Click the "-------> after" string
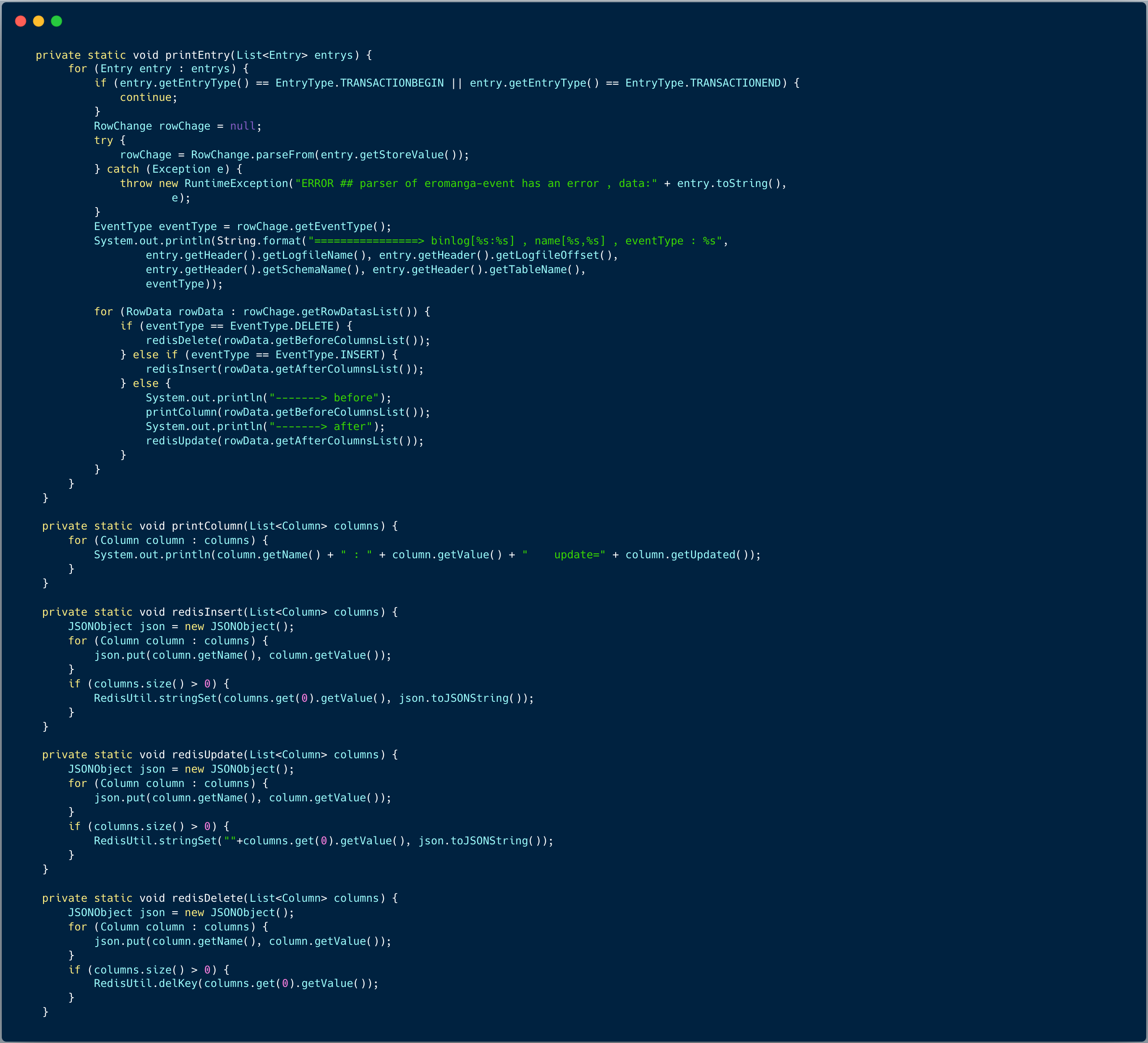 321,426
